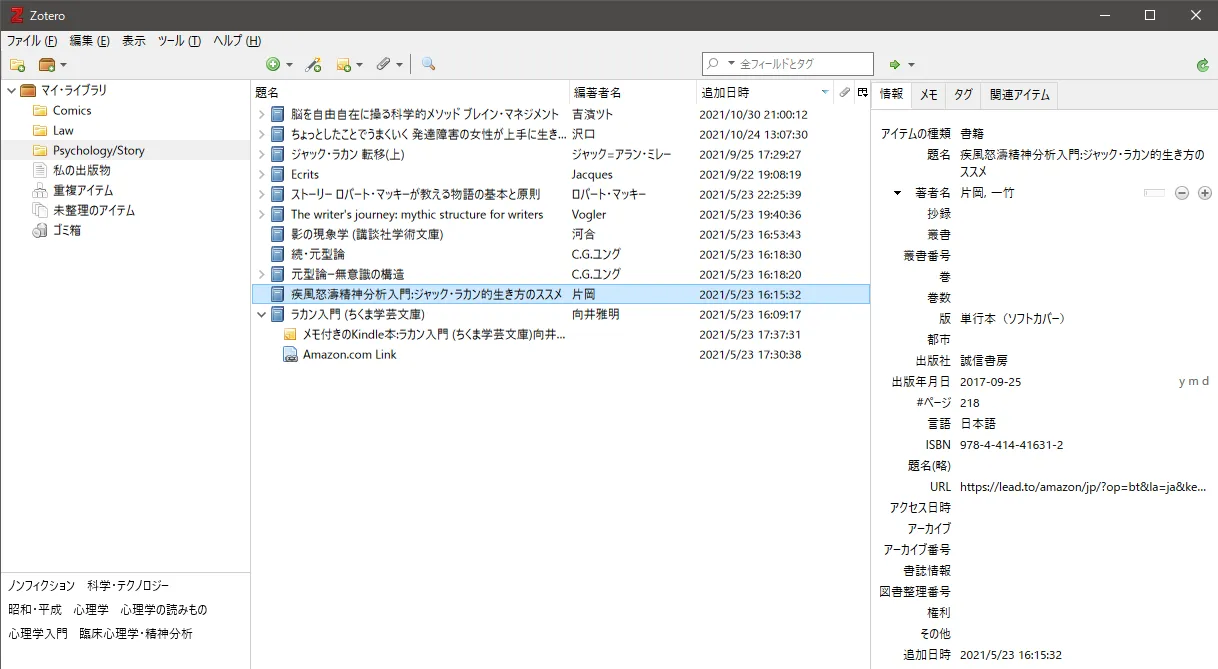Select the メモ付きのKindle本 note child item

point(560,334)
